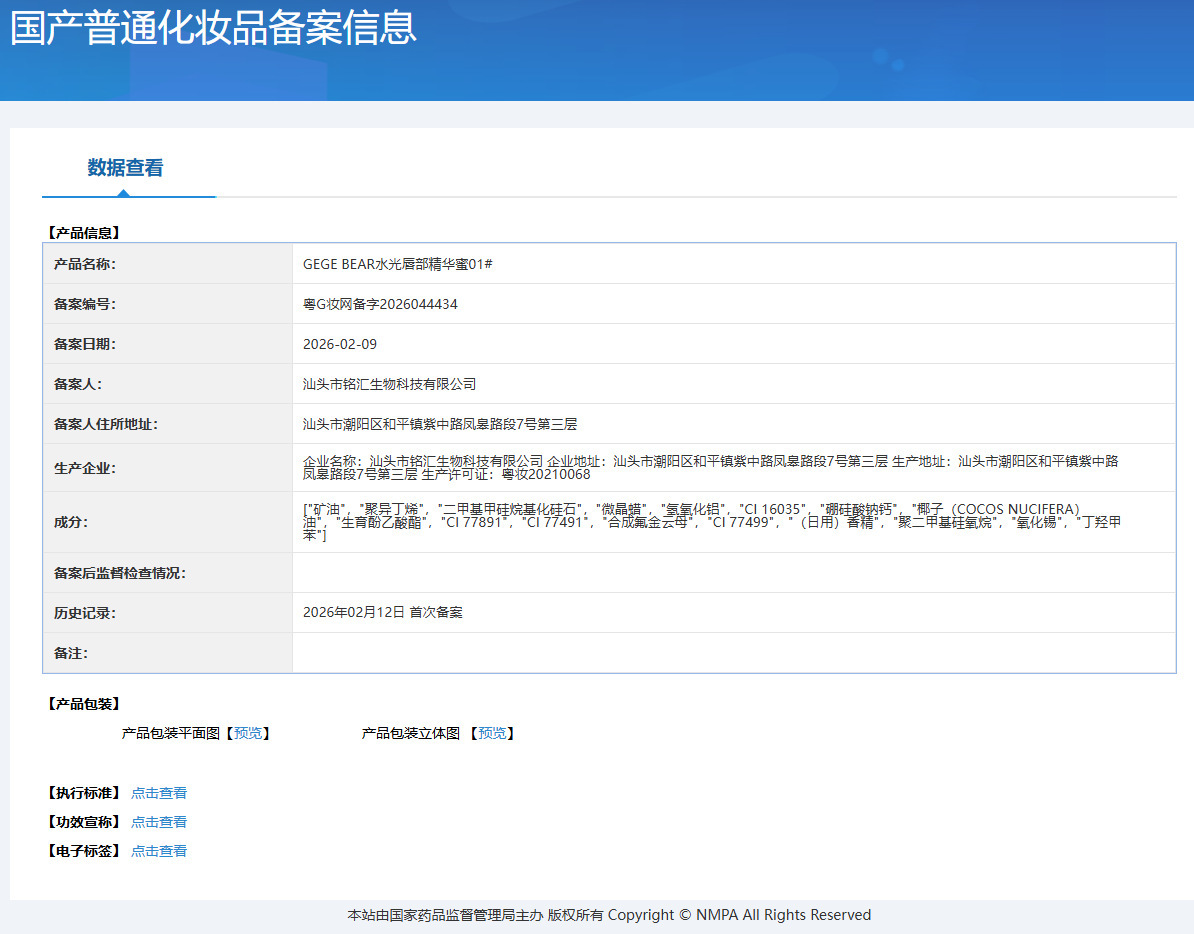Click the 【产品包装】 section heading
Image resolution: width=1194 pixels, height=934 pixels.
point(84,704)
